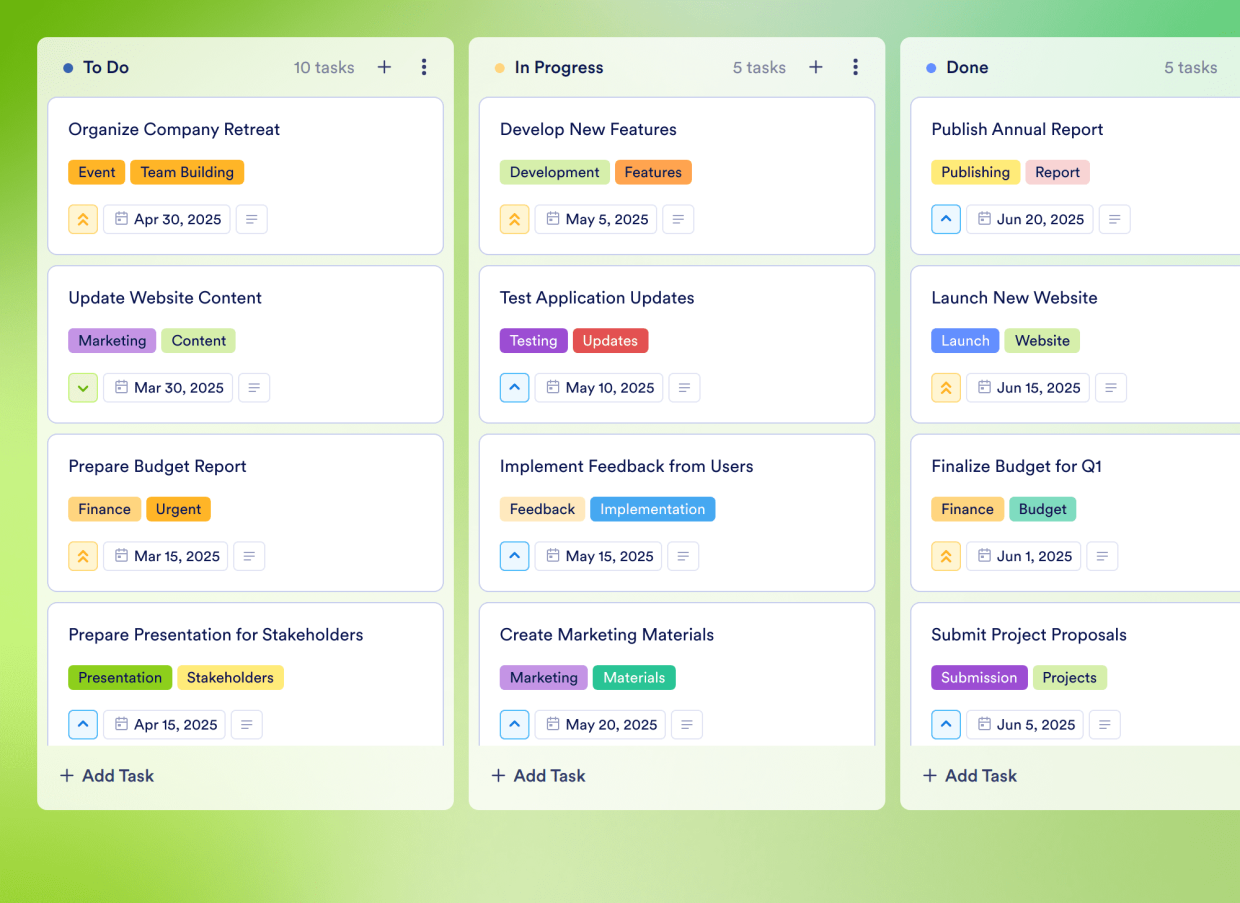This screenshot has height=903, width=1240.
Task: Open priority selector on Update Website Content
Action: (83, 388)
